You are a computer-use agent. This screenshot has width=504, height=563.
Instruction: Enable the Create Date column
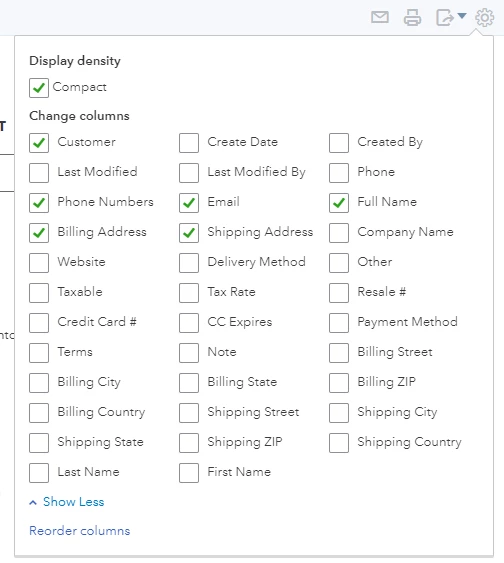click(189, 143)
